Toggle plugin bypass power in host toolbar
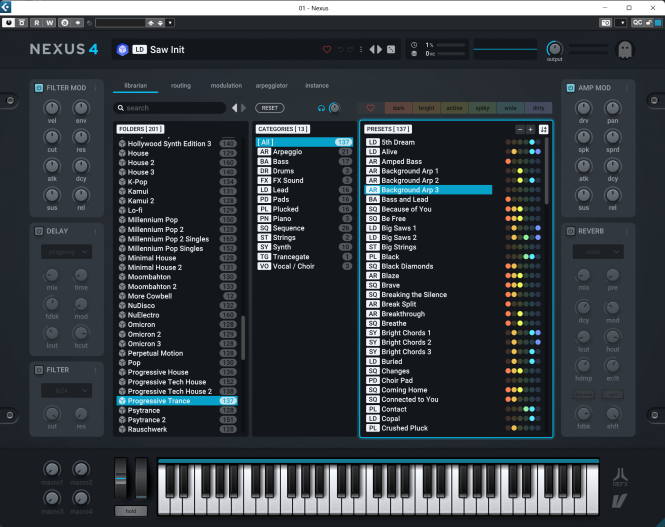Image resolution: width=665 pixels, height=527 pixels. click(x=8, y=23)
